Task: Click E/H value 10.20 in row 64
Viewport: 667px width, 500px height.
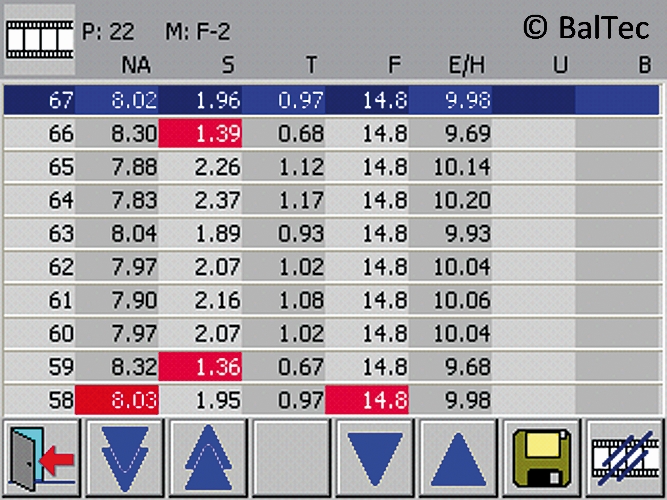Action: 462,200
